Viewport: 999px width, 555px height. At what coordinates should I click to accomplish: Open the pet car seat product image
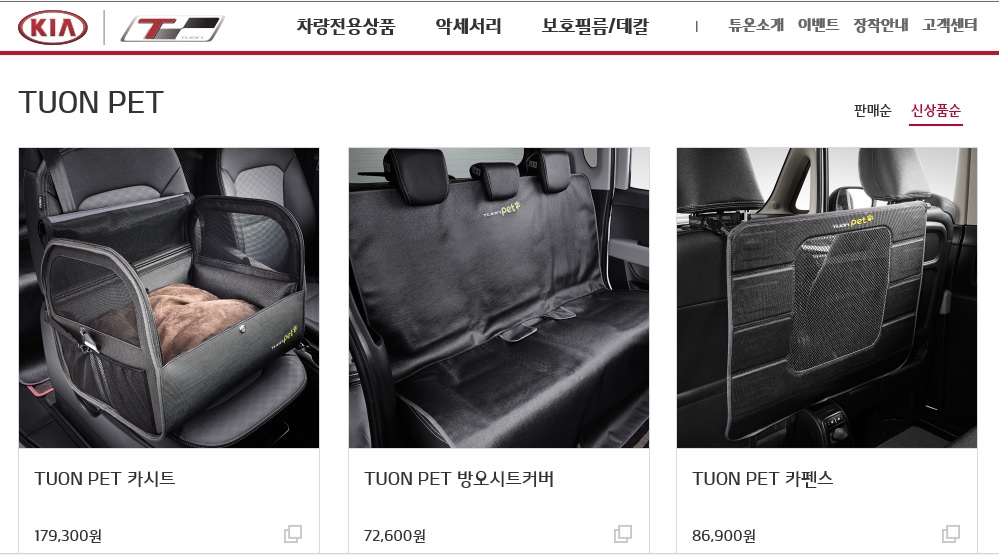click(169, 298)
